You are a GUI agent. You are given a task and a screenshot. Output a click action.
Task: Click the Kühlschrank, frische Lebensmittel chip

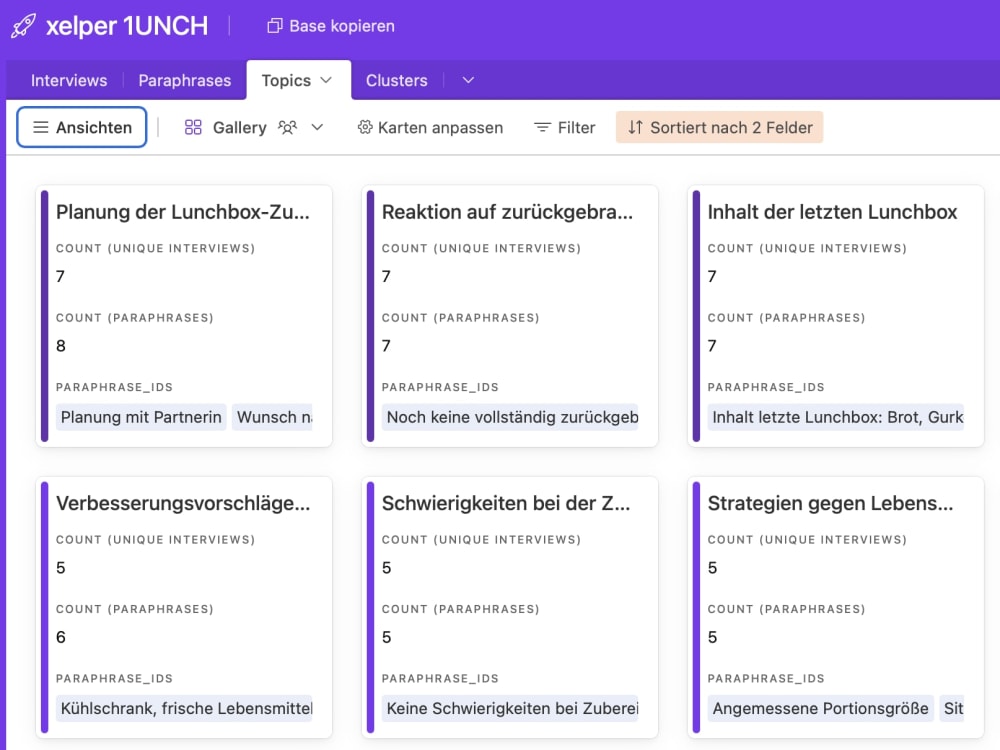(x=185, y=709)
